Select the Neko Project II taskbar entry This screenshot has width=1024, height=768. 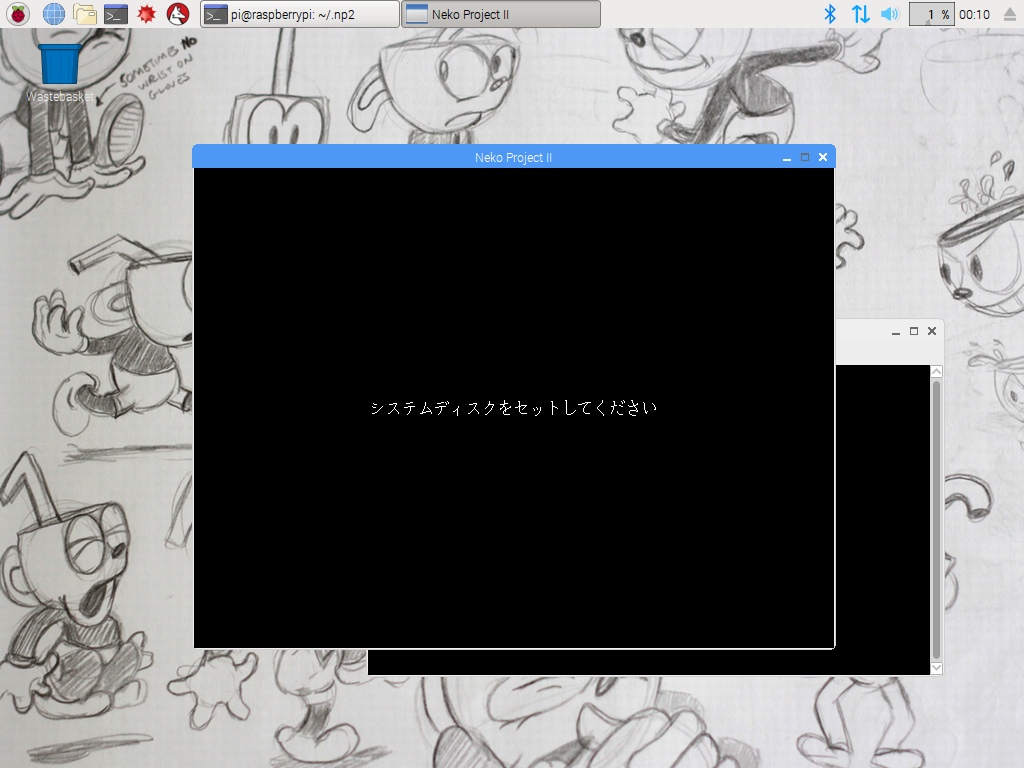coord(501,14)
